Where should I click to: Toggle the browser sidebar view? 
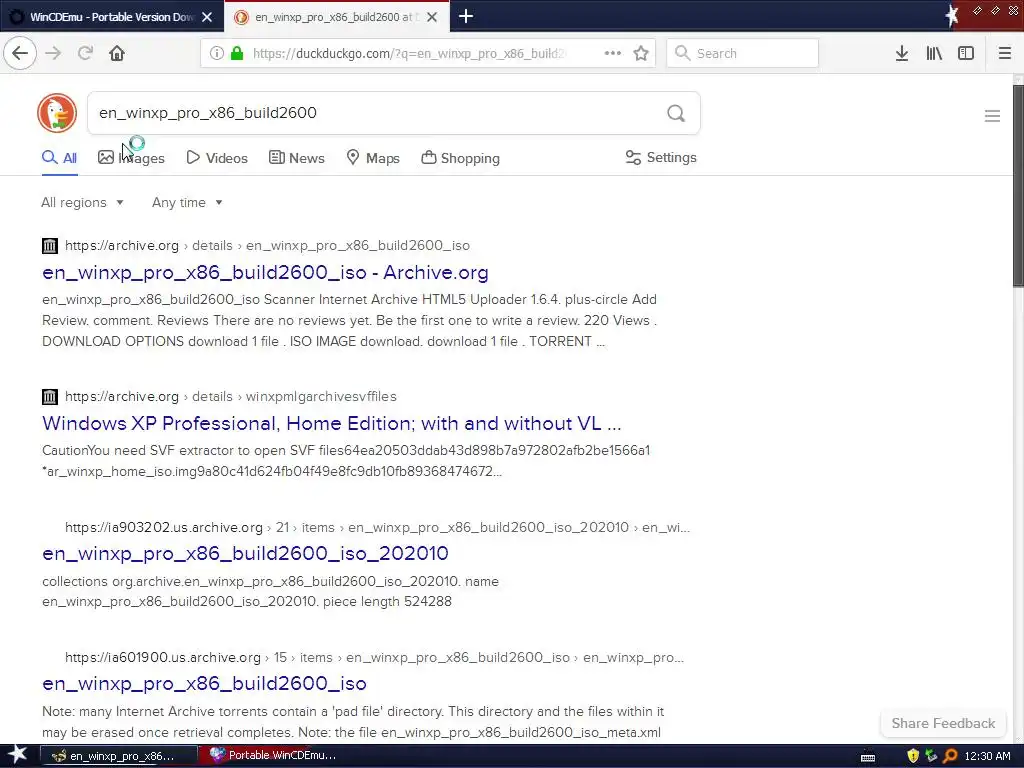[x=966, y=53]
